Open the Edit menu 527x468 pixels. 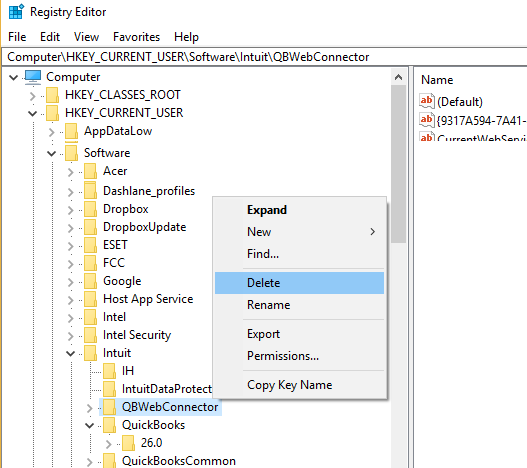pos(50,37)
